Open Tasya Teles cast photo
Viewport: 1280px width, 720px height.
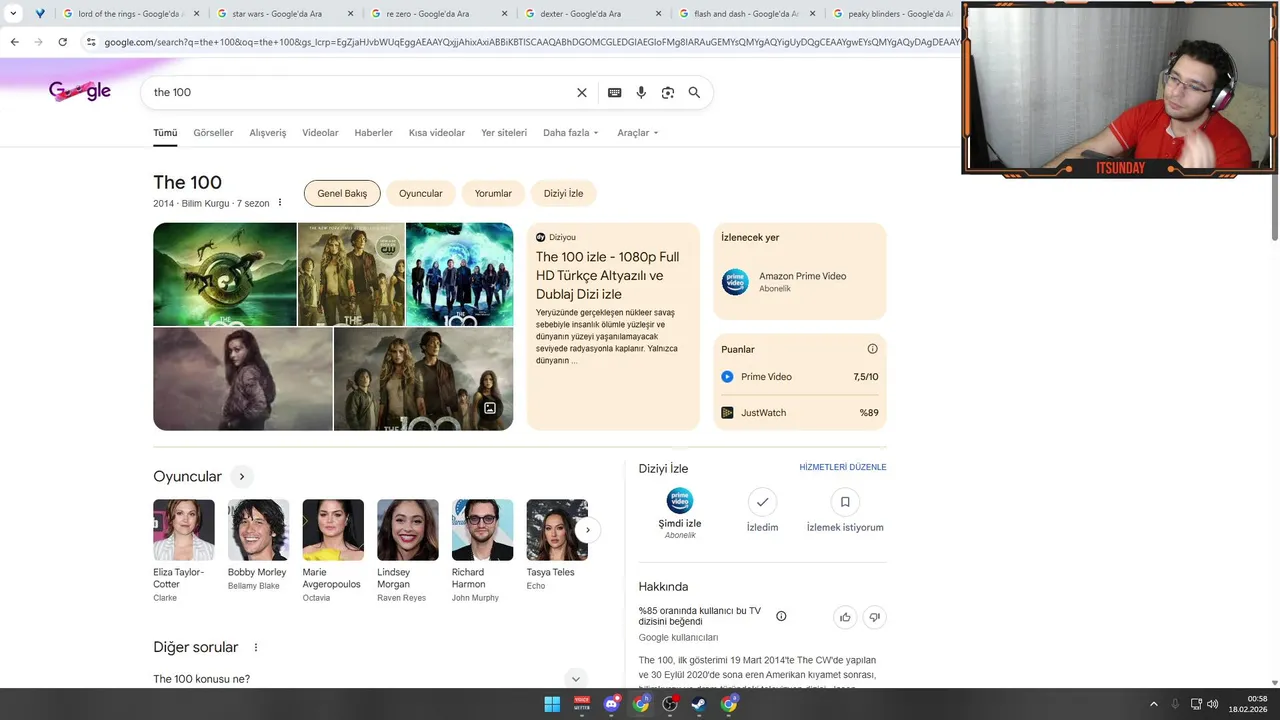[x=557, y=530]
